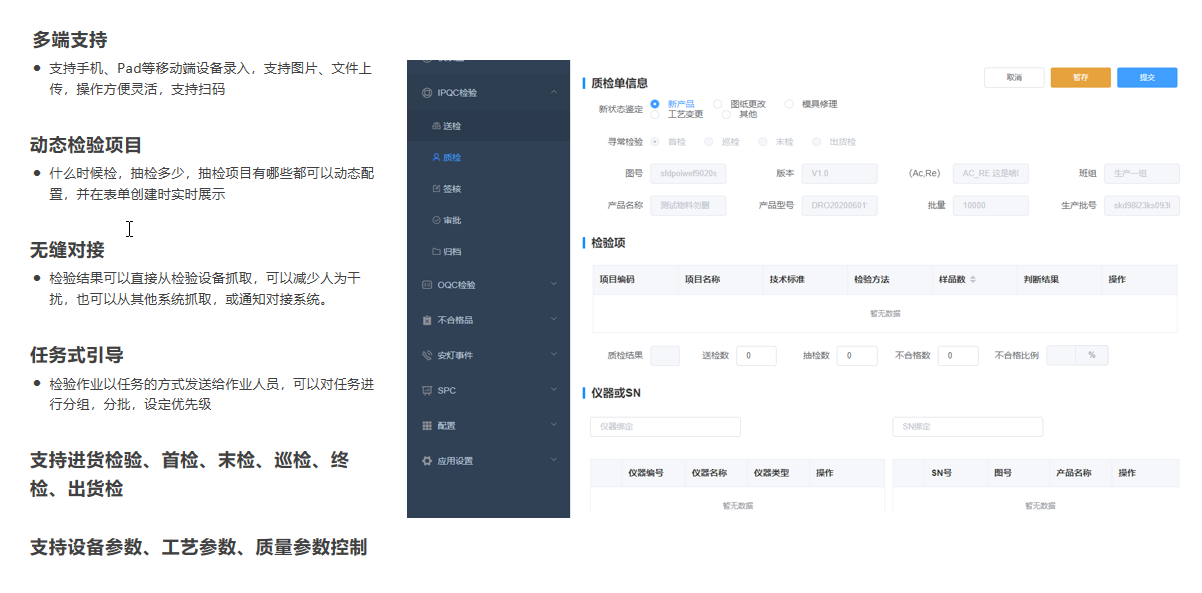Open the 签核 submenu item

[488, 188]
